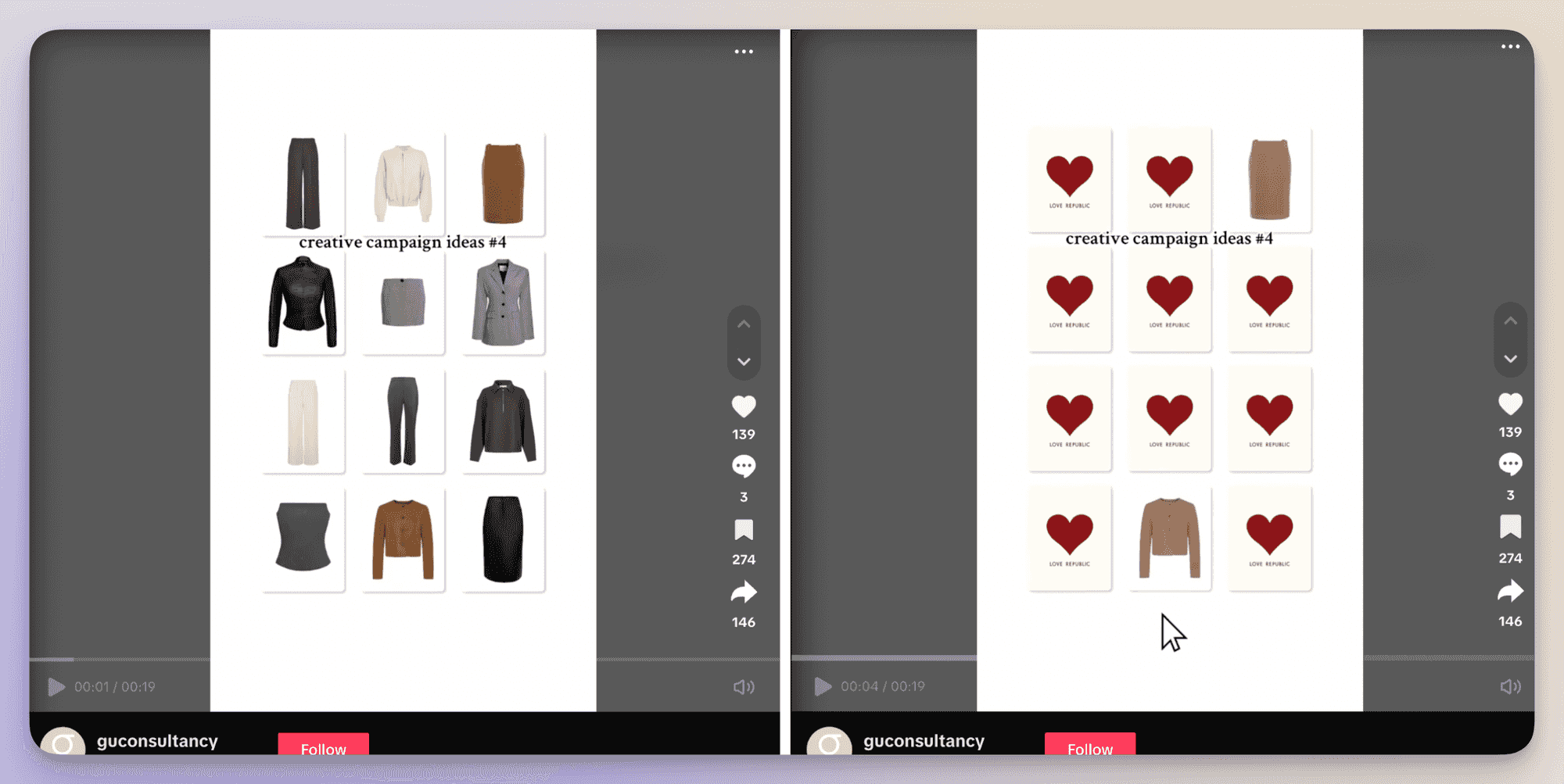Screen dimensions: 1564x784
Task: Open guconsultancy avatar in right player
Action: (x=829, y=743)
